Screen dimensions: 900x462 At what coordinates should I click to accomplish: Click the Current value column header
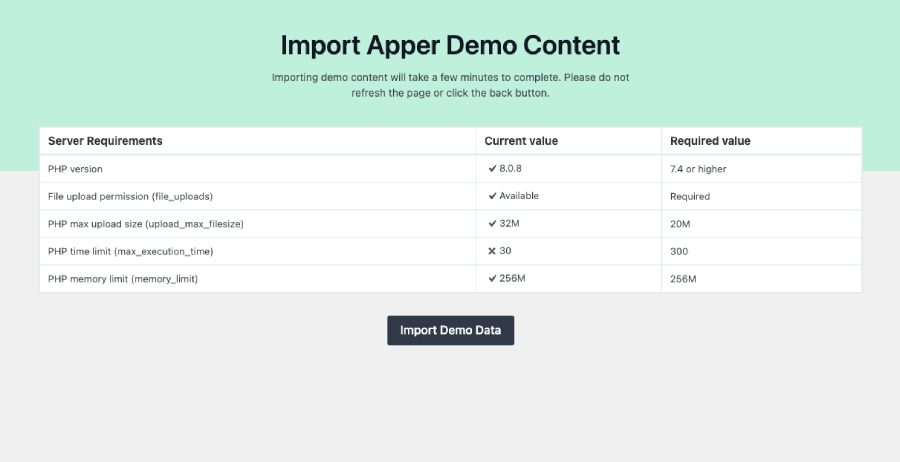(521, 141)
